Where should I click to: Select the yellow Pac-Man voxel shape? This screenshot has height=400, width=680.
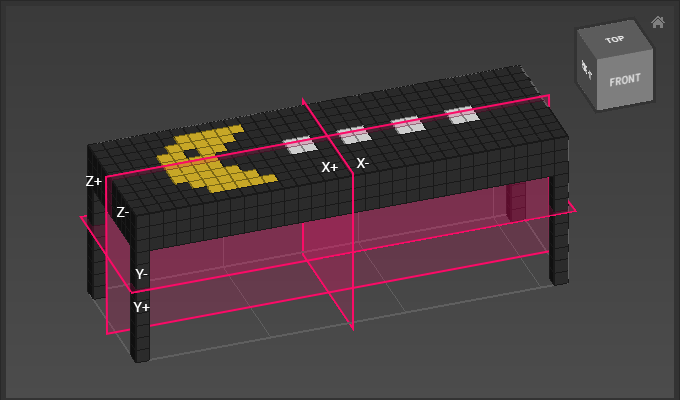[212, 160]
